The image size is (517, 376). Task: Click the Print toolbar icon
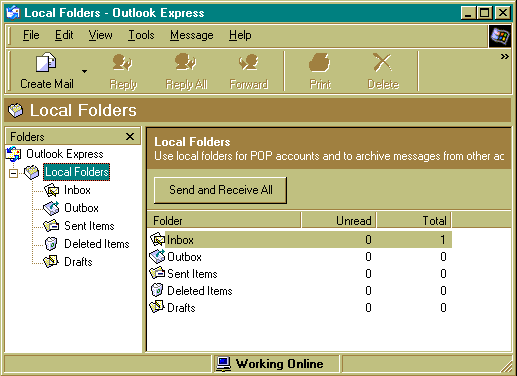click(320, 62)
